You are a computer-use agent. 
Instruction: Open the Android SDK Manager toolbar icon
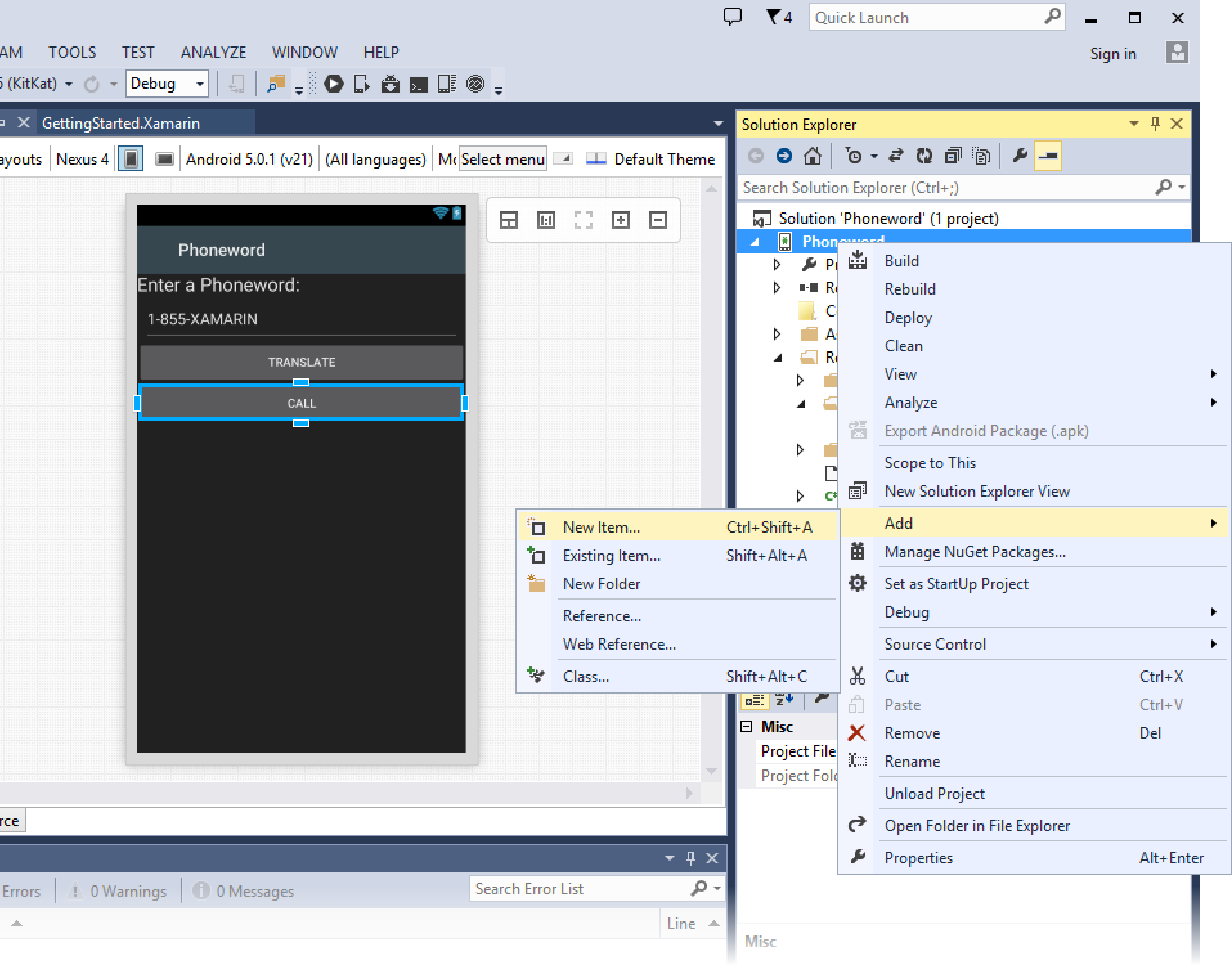[390, 84]
